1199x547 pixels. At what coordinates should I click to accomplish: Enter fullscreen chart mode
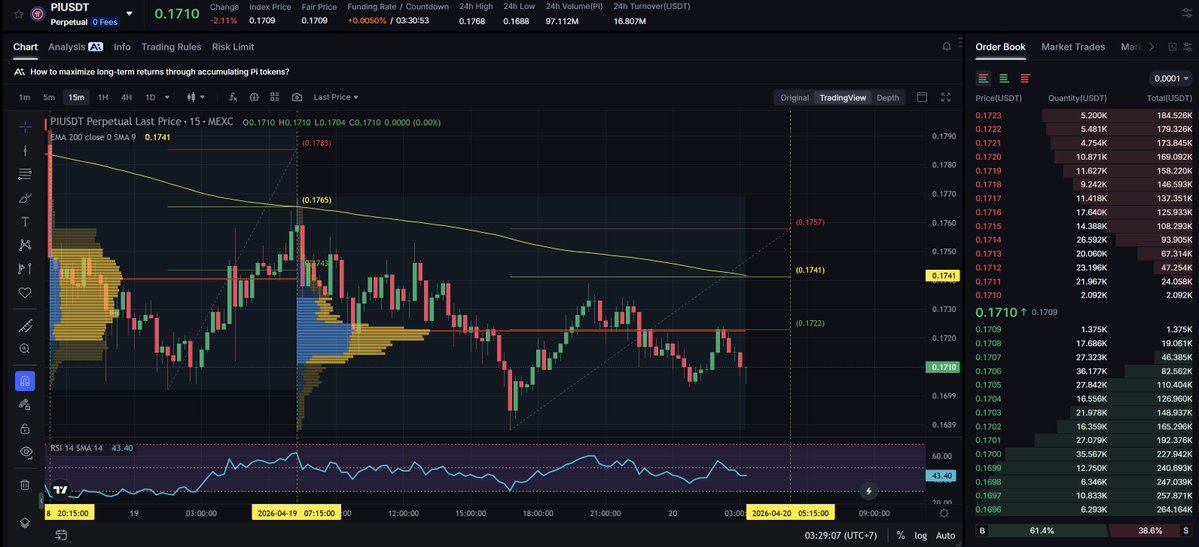(946, 97)
